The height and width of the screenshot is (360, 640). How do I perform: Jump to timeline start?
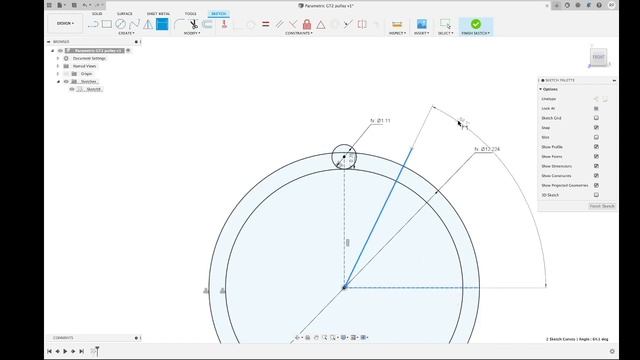coord(49,351)
